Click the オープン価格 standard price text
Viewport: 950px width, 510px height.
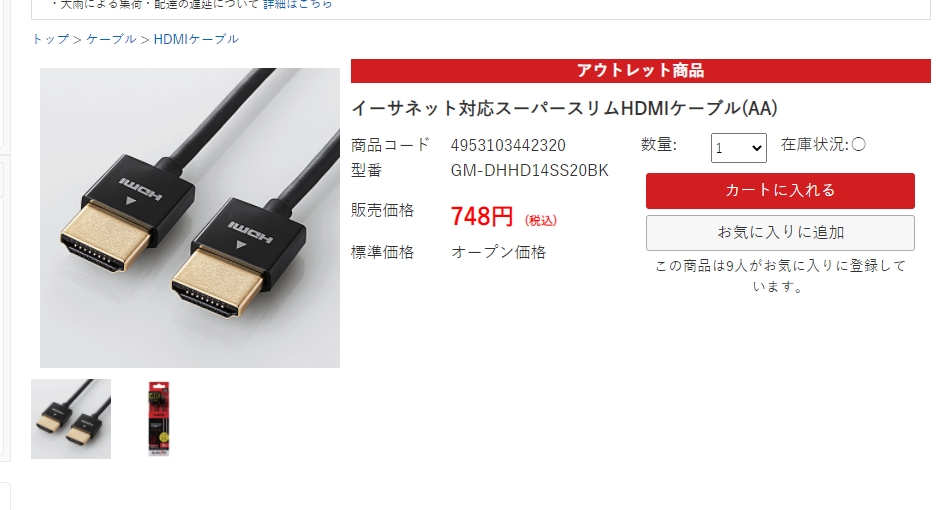click(498, 252)
